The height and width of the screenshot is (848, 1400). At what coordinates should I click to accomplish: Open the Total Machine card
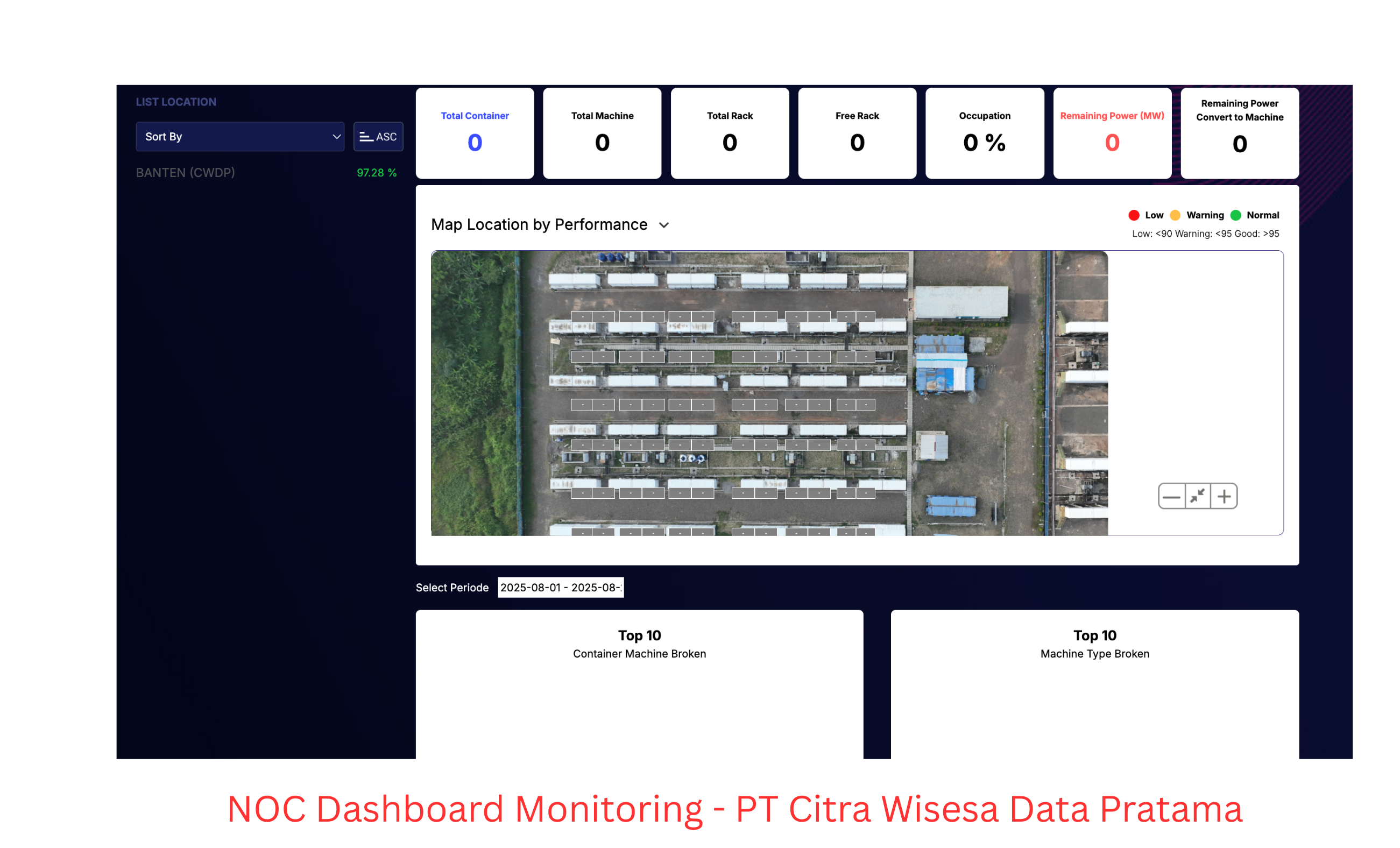pos(602,133)
